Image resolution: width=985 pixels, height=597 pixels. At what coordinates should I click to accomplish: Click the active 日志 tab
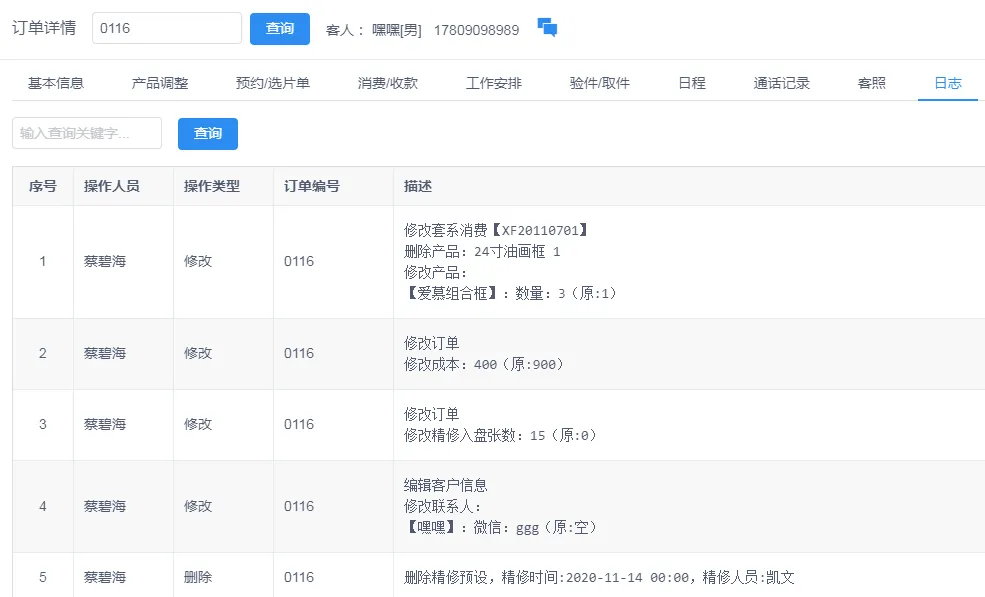948,83
